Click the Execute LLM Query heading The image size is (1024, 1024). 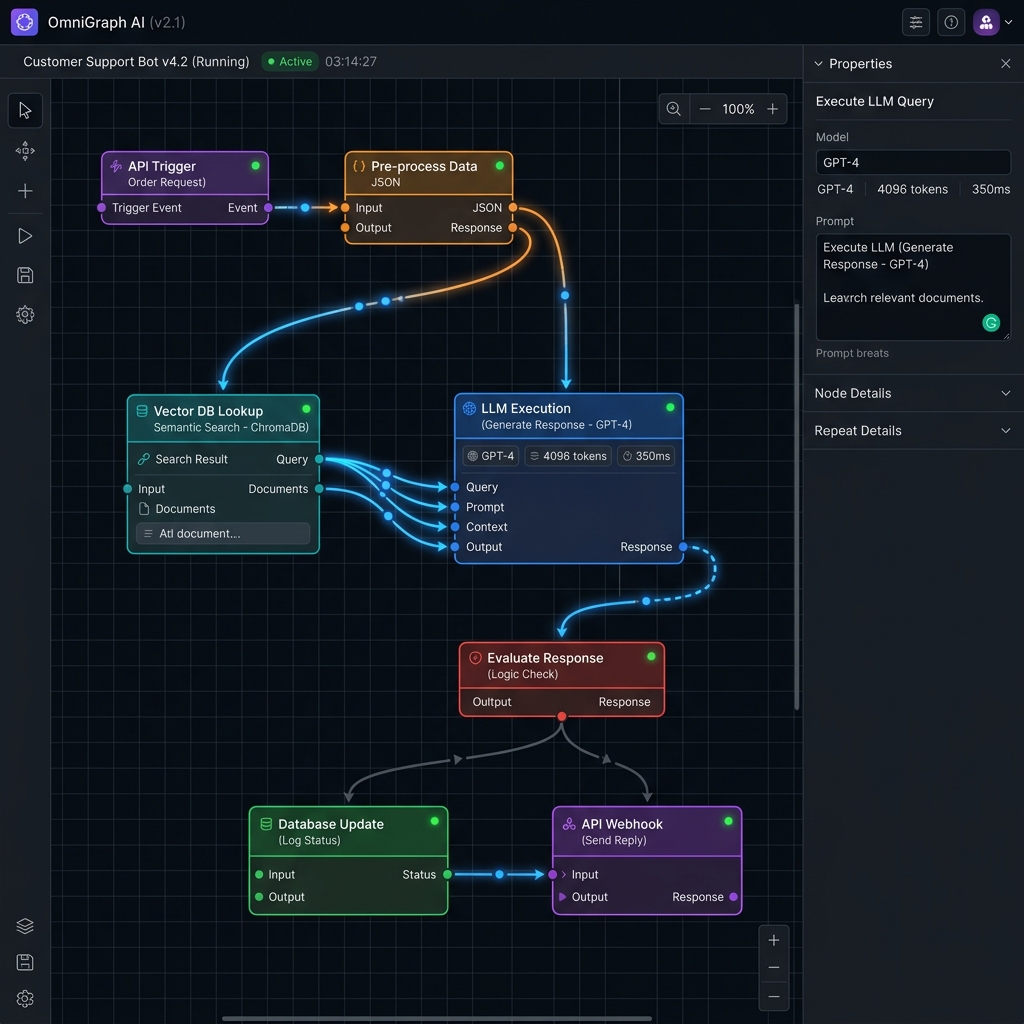(874, 101)
